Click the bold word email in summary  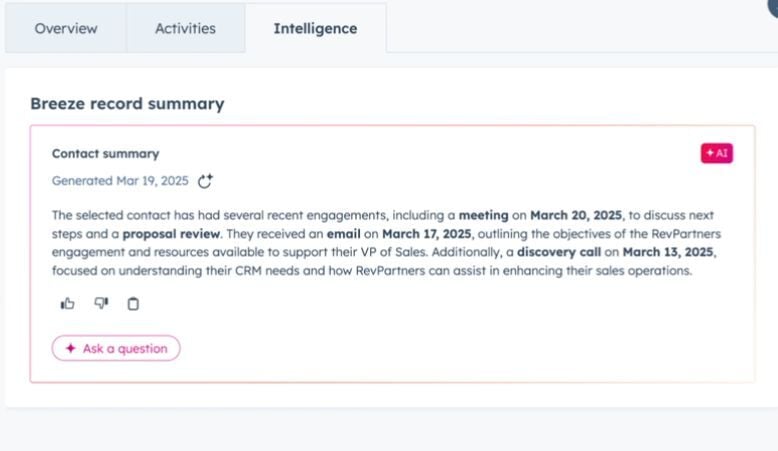343,234
